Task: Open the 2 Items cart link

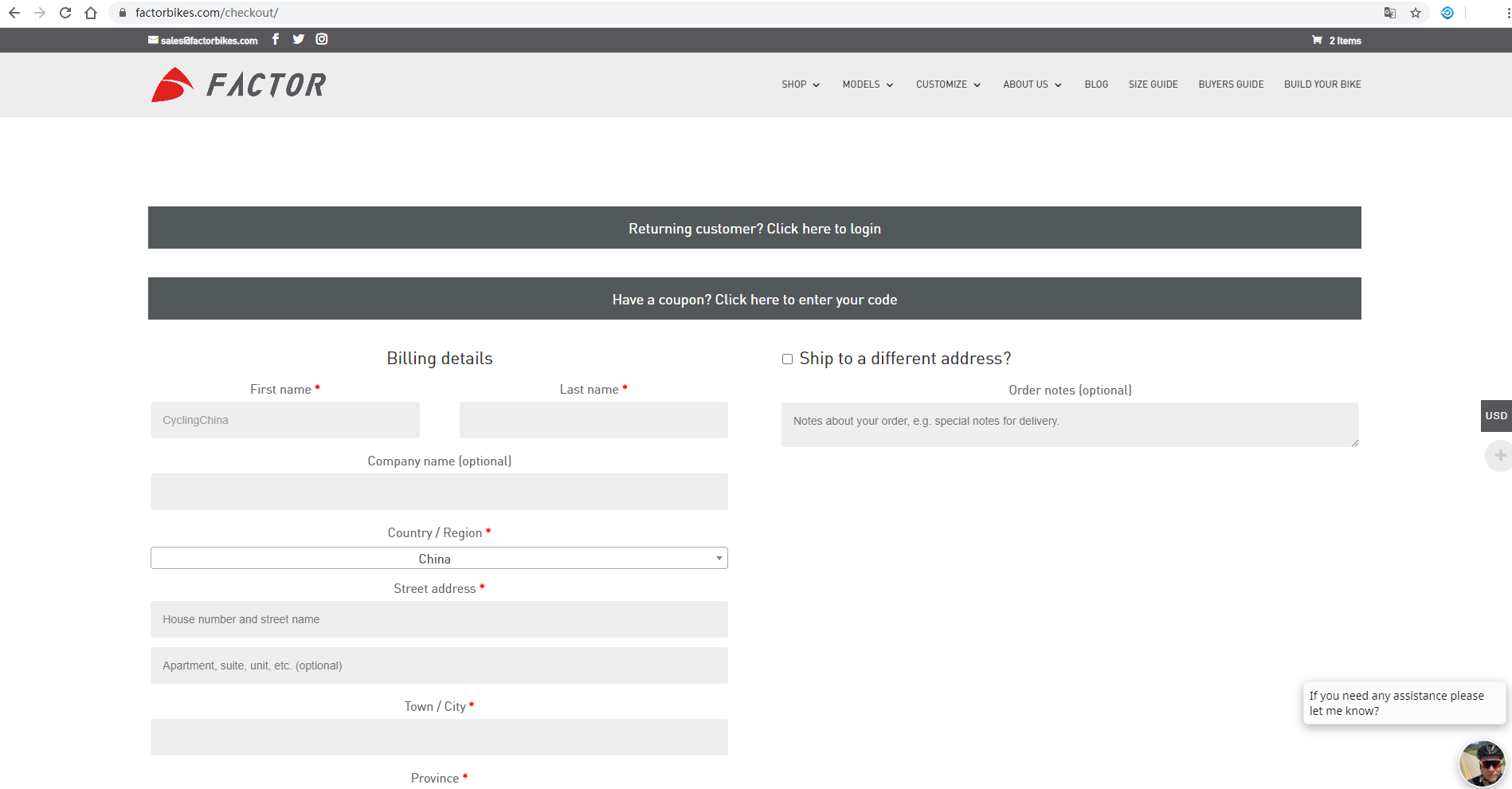Action: click(1345, 41)
